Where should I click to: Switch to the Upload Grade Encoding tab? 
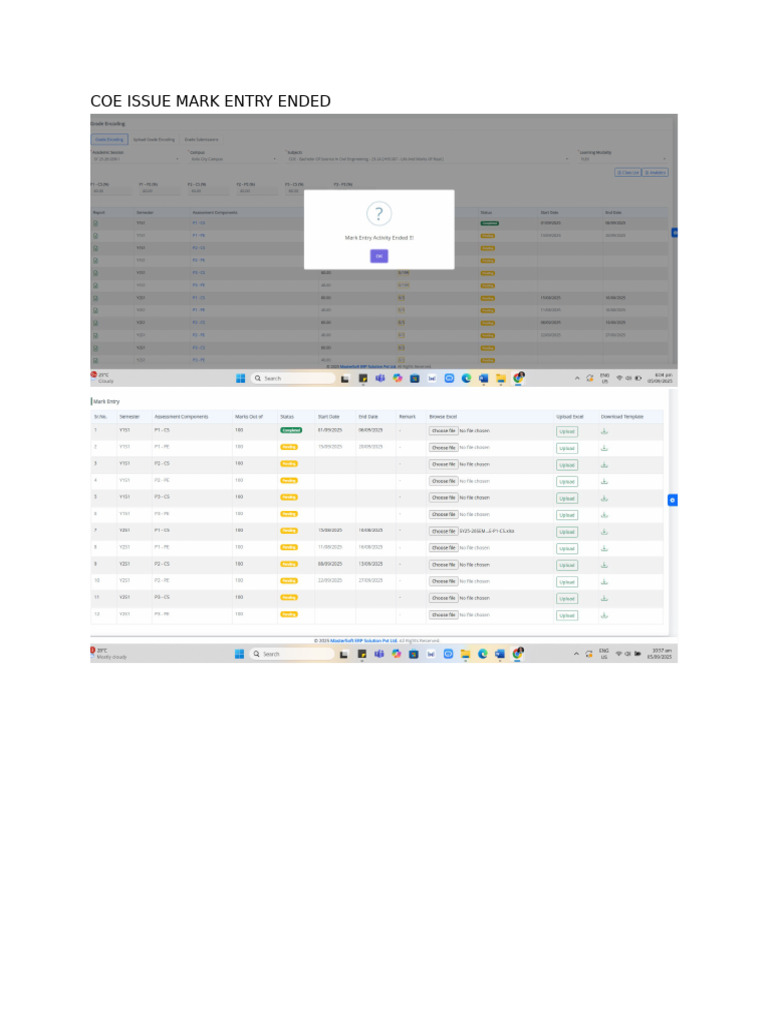click(x=154, y=139)
